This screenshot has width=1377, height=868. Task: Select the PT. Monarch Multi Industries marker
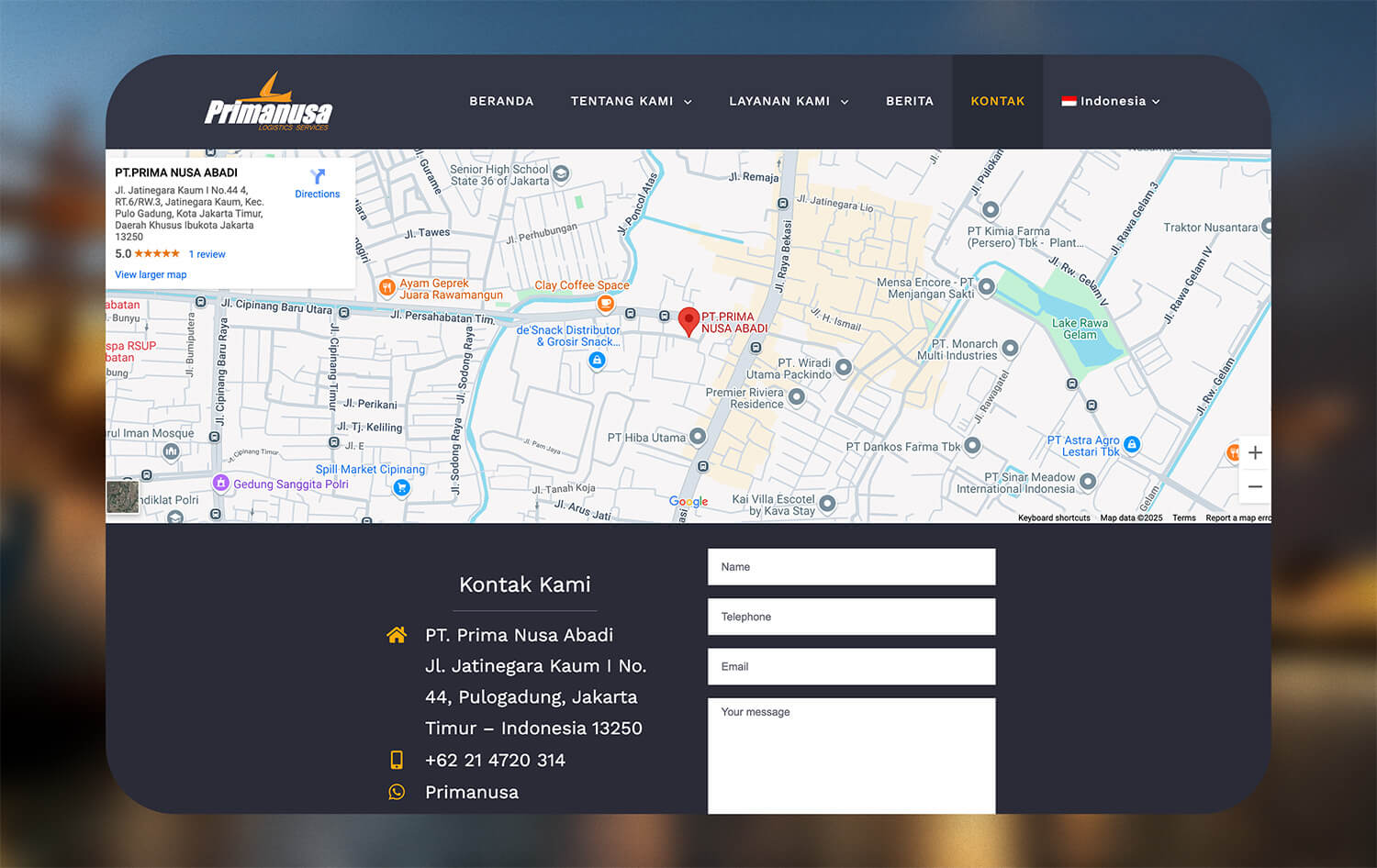(1010, 348)
